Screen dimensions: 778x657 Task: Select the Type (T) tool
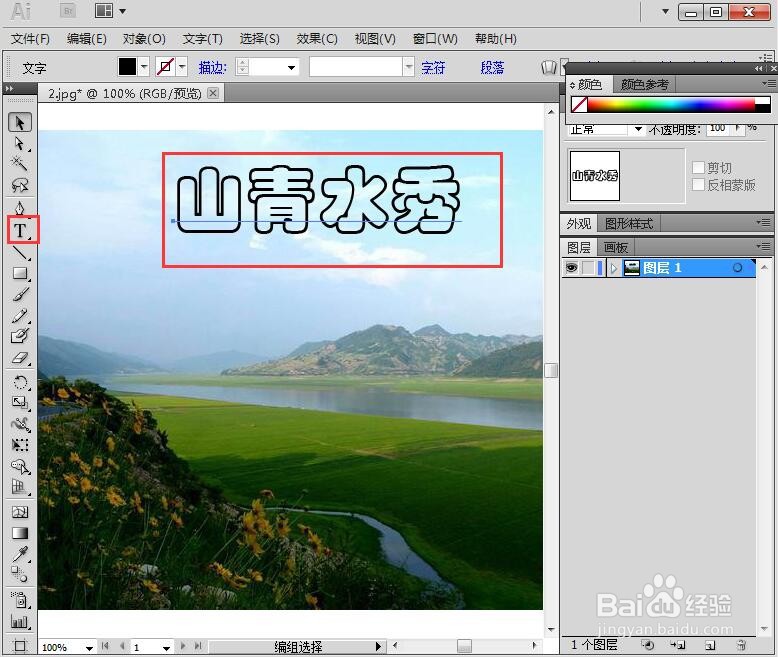tap(21, 230)
